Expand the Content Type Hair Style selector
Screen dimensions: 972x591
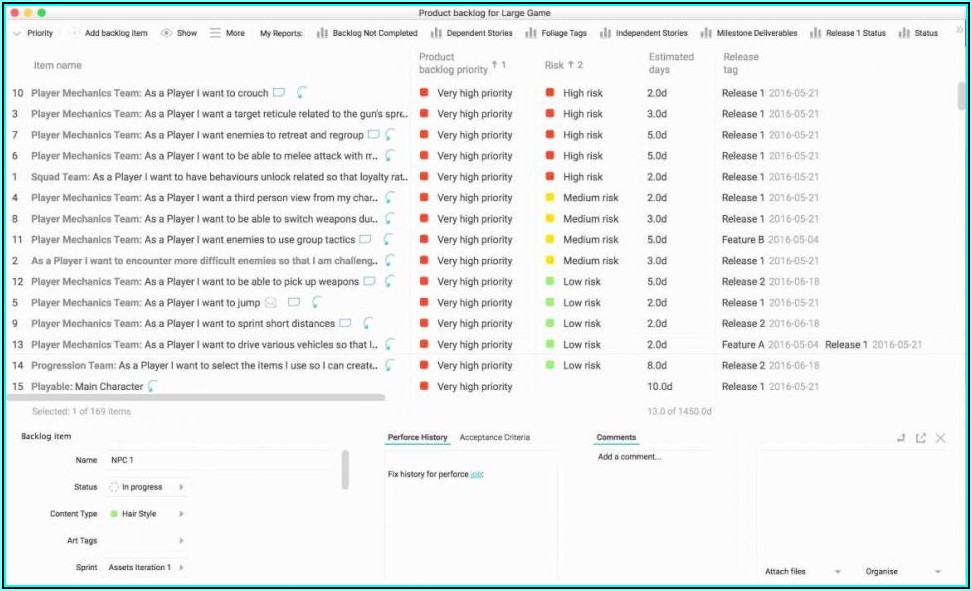(x=147, y=514)
